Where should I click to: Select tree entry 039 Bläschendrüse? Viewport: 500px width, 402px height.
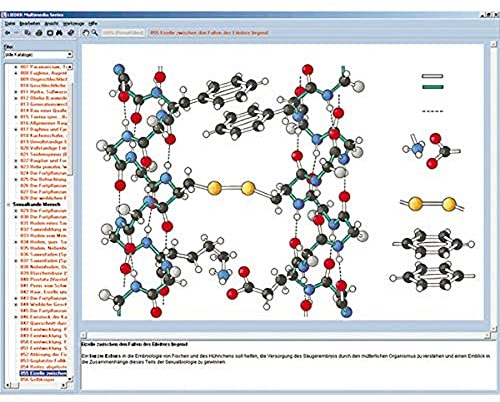(x=44, y=273)
